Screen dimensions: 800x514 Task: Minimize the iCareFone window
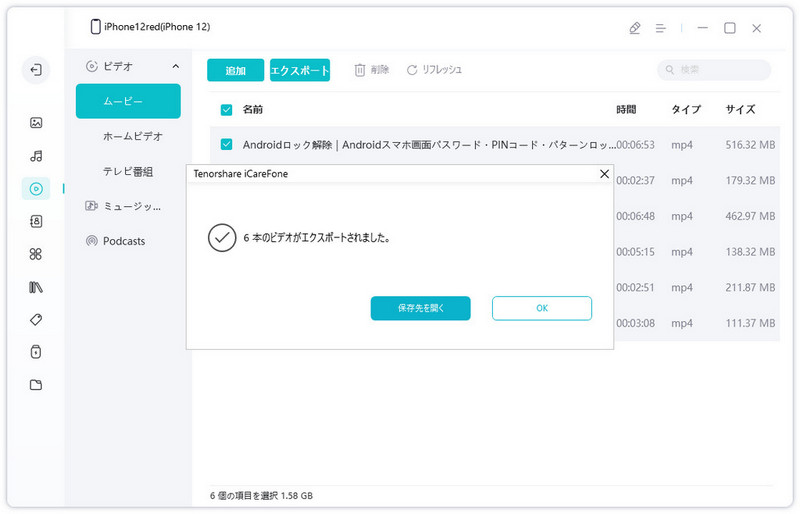(x=703, y=28)
